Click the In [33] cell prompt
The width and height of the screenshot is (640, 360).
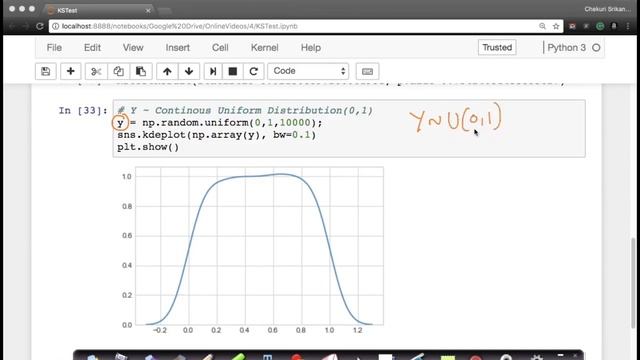(83, 111)
